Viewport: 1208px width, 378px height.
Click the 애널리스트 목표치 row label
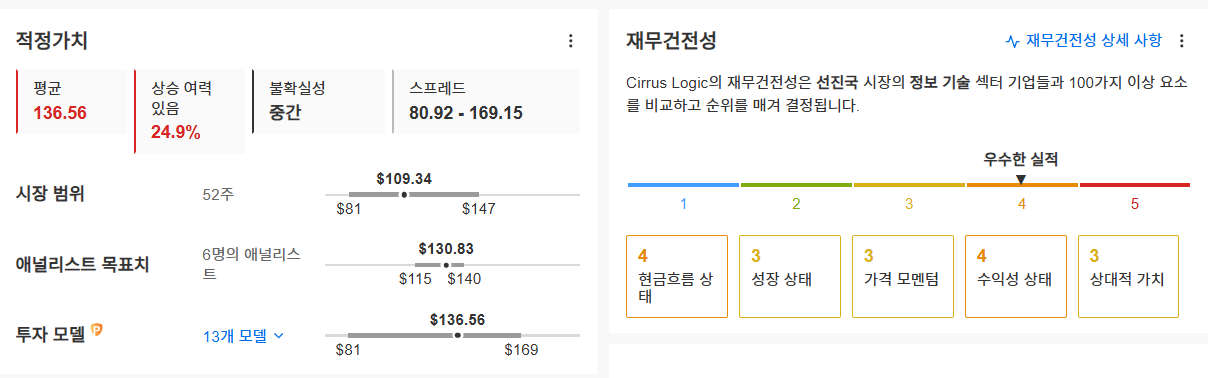click(83, 265)
